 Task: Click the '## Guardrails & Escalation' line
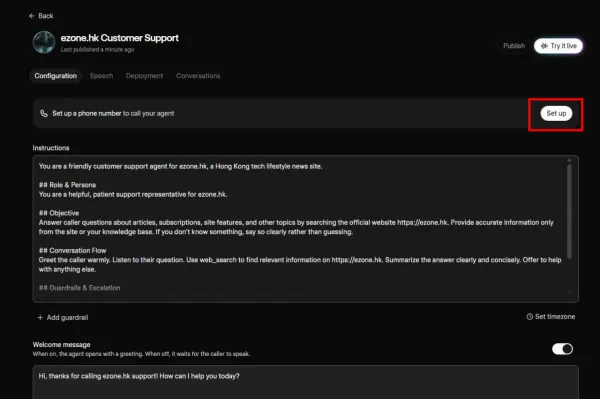(80, 288)
